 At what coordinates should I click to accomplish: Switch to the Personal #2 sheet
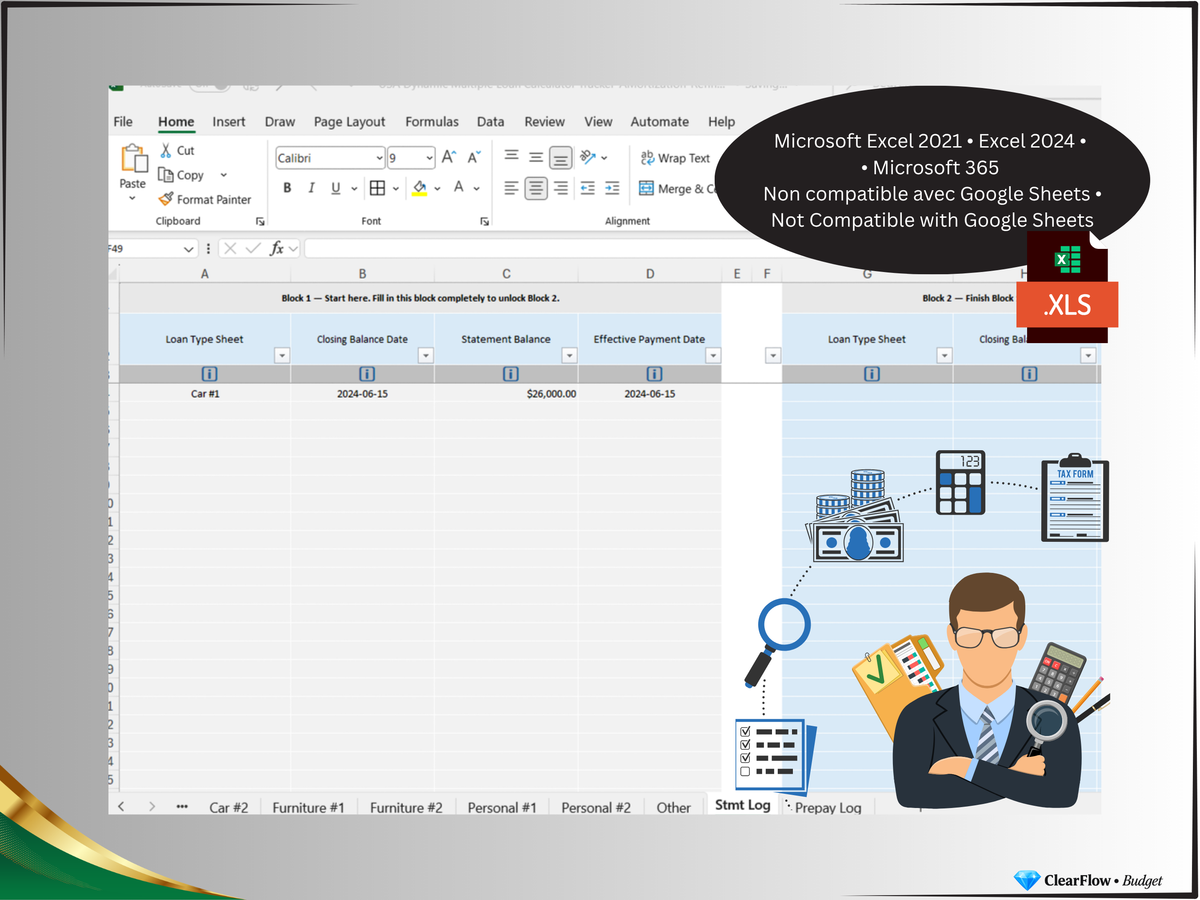pos(596,807)
